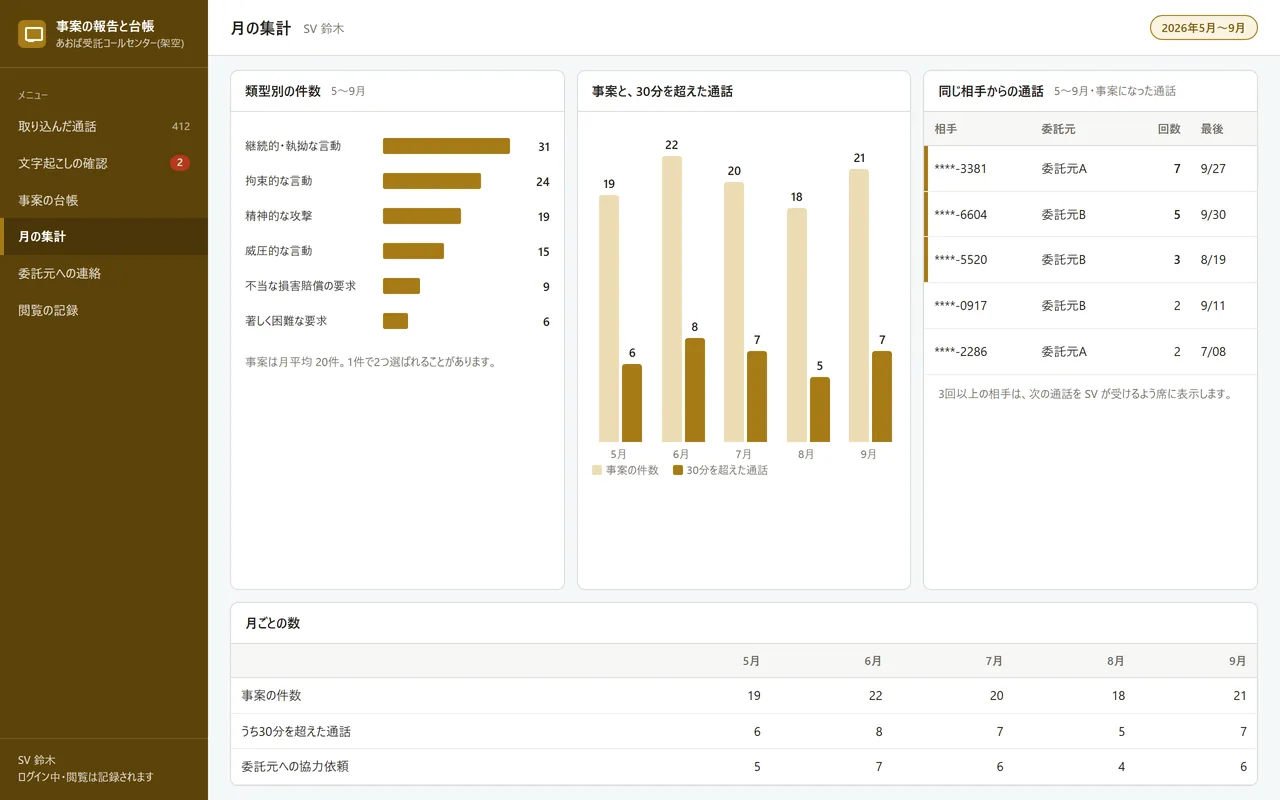Click the 412 count beside 取り込んだ通話
Screen dimensions: 1280x800
pos(181,127)
